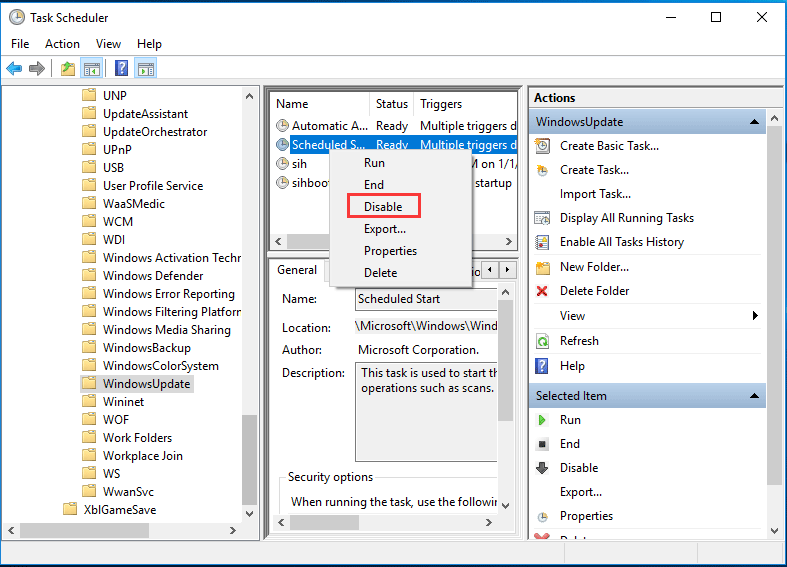Switch to the General tab
This screenshot has width=787, height=567.
click(x=297, y=270)
